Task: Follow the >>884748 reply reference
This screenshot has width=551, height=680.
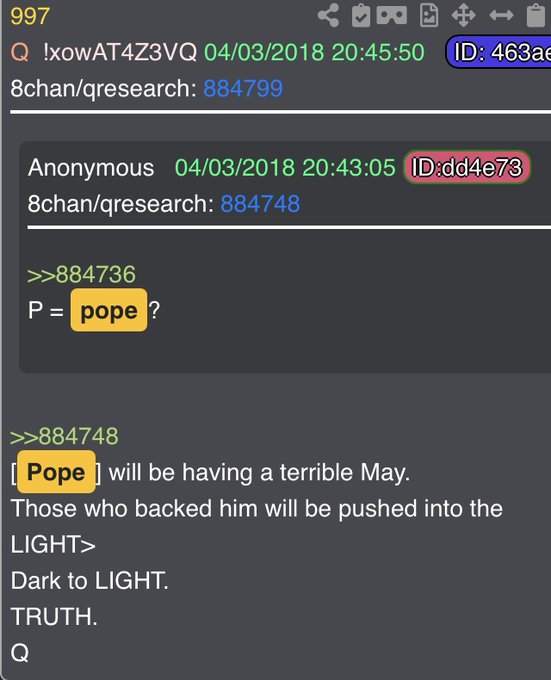Action: [64, 436]
